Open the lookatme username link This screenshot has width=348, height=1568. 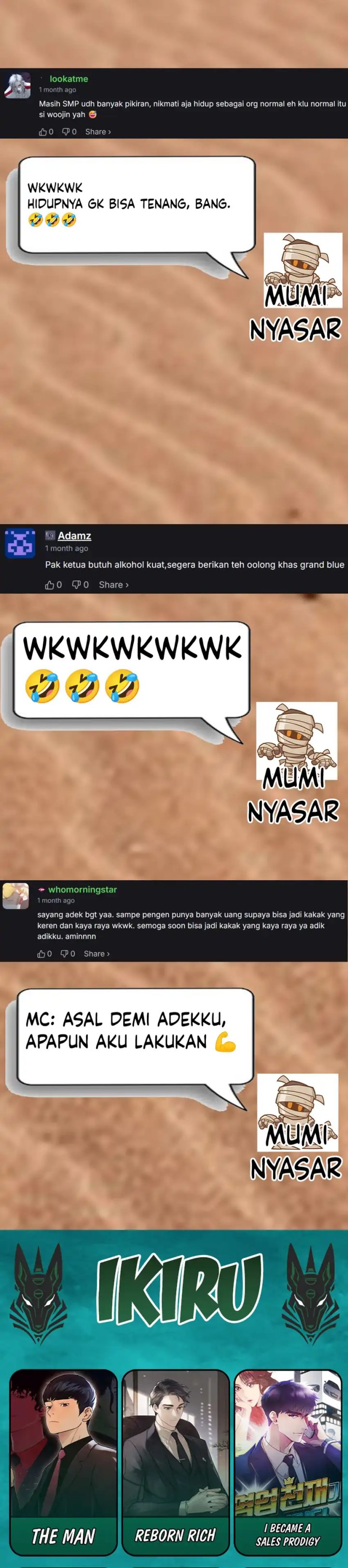click(x=69, y=79)
